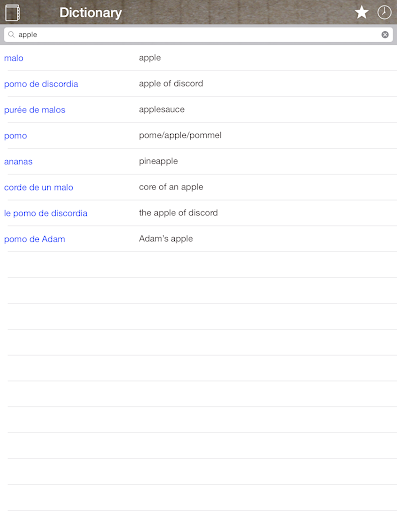Tap the magnifying glass search icon
Screen dimensions: 397x512
pos(11,35)
